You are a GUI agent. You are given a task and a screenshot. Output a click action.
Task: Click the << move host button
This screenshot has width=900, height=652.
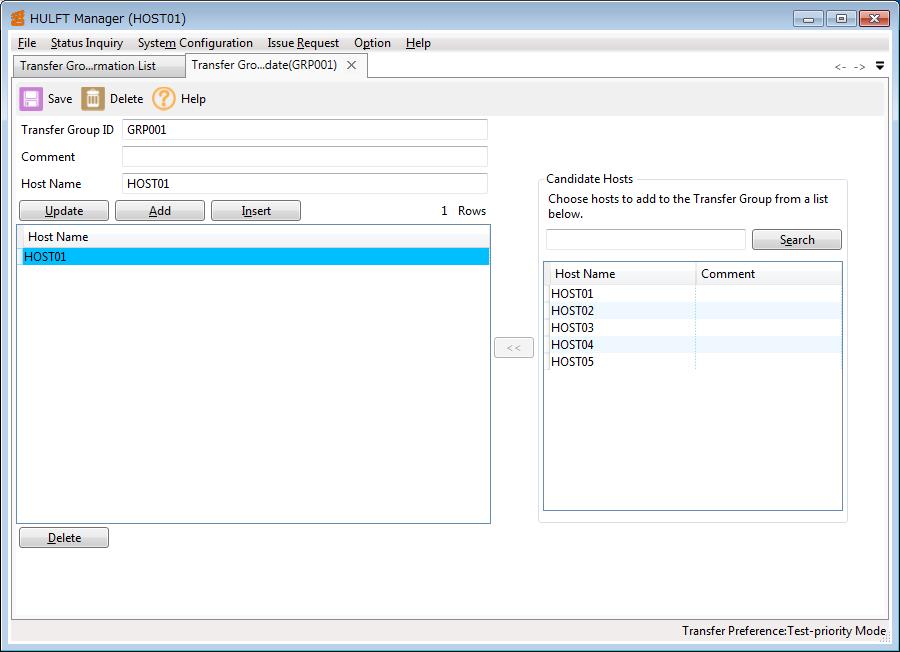click(x=514, y=348)
